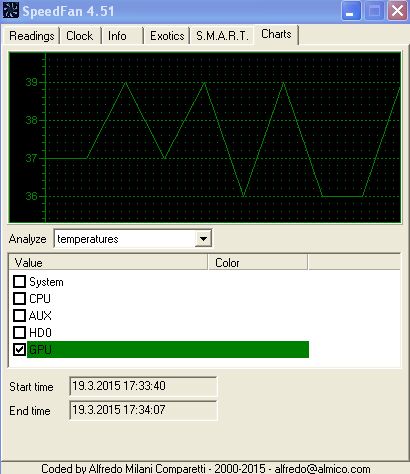The width and height of the screenshot is (410, 474).
Task: Click the Start time field
Action: [x=143, y=386]
